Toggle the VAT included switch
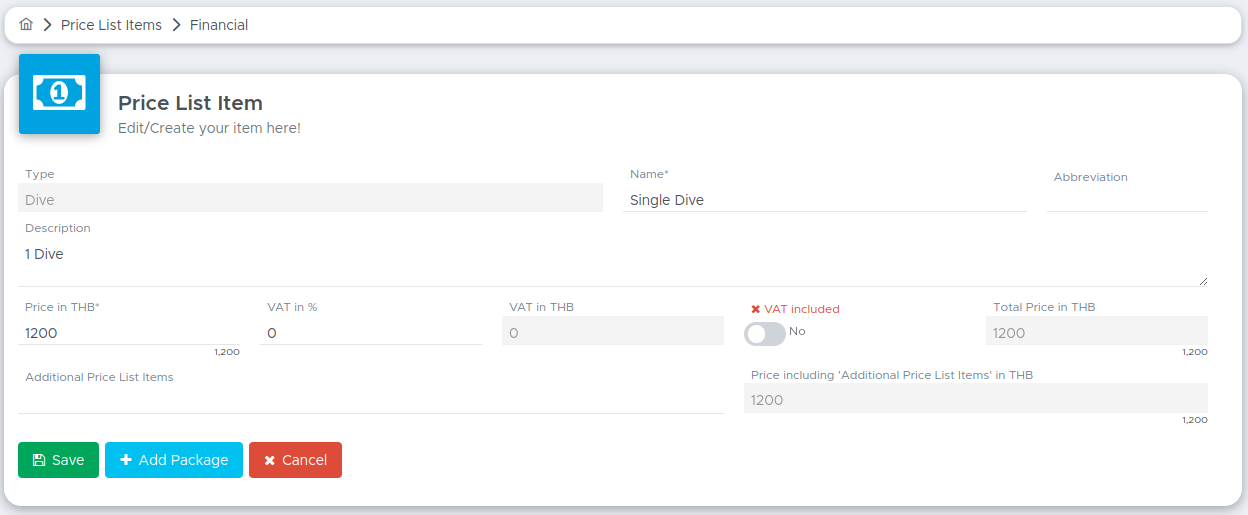Viewport: 1248px width, 515px height. point(765,334)
